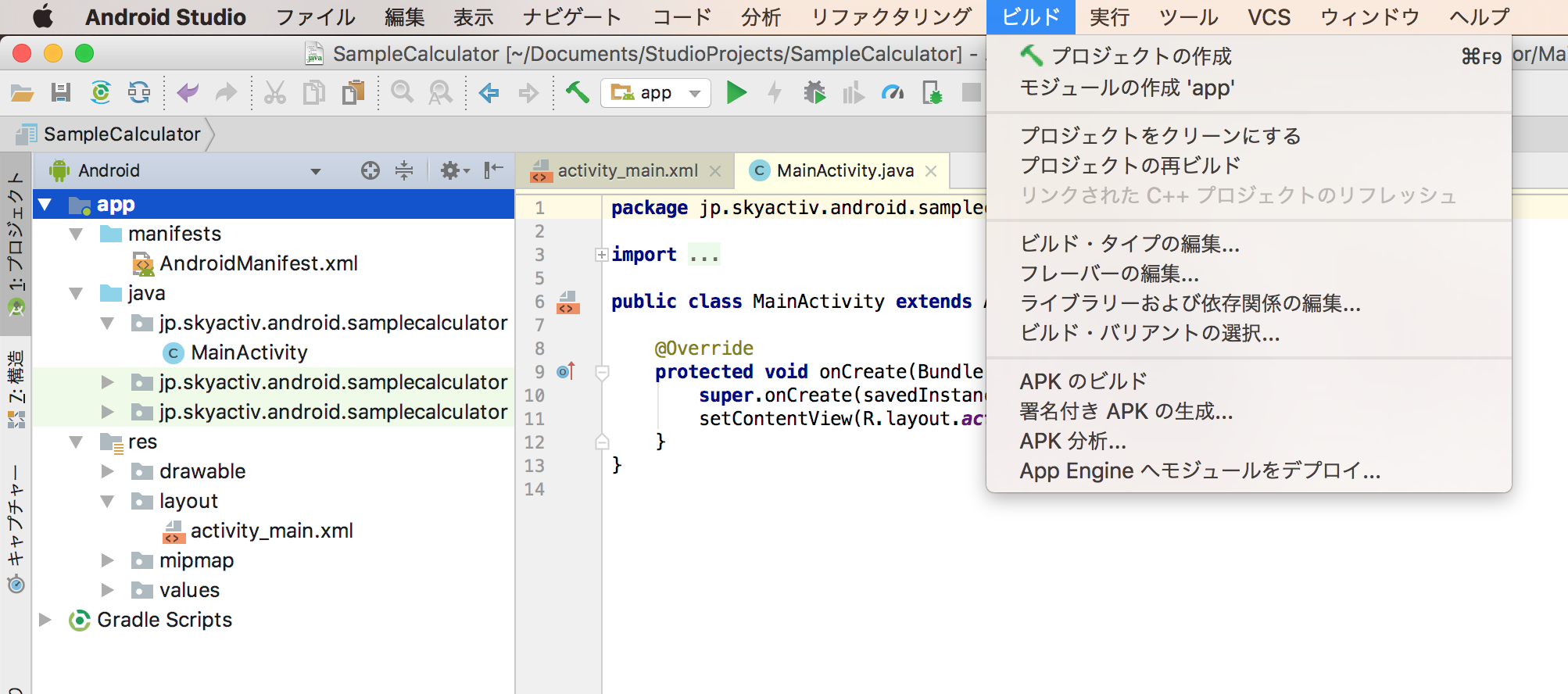Image resolution: width=1568 pixels, height=694 pixels.
Task: Click the Save All disk icon
Action: pyautogui.click(x=61, y=93)
